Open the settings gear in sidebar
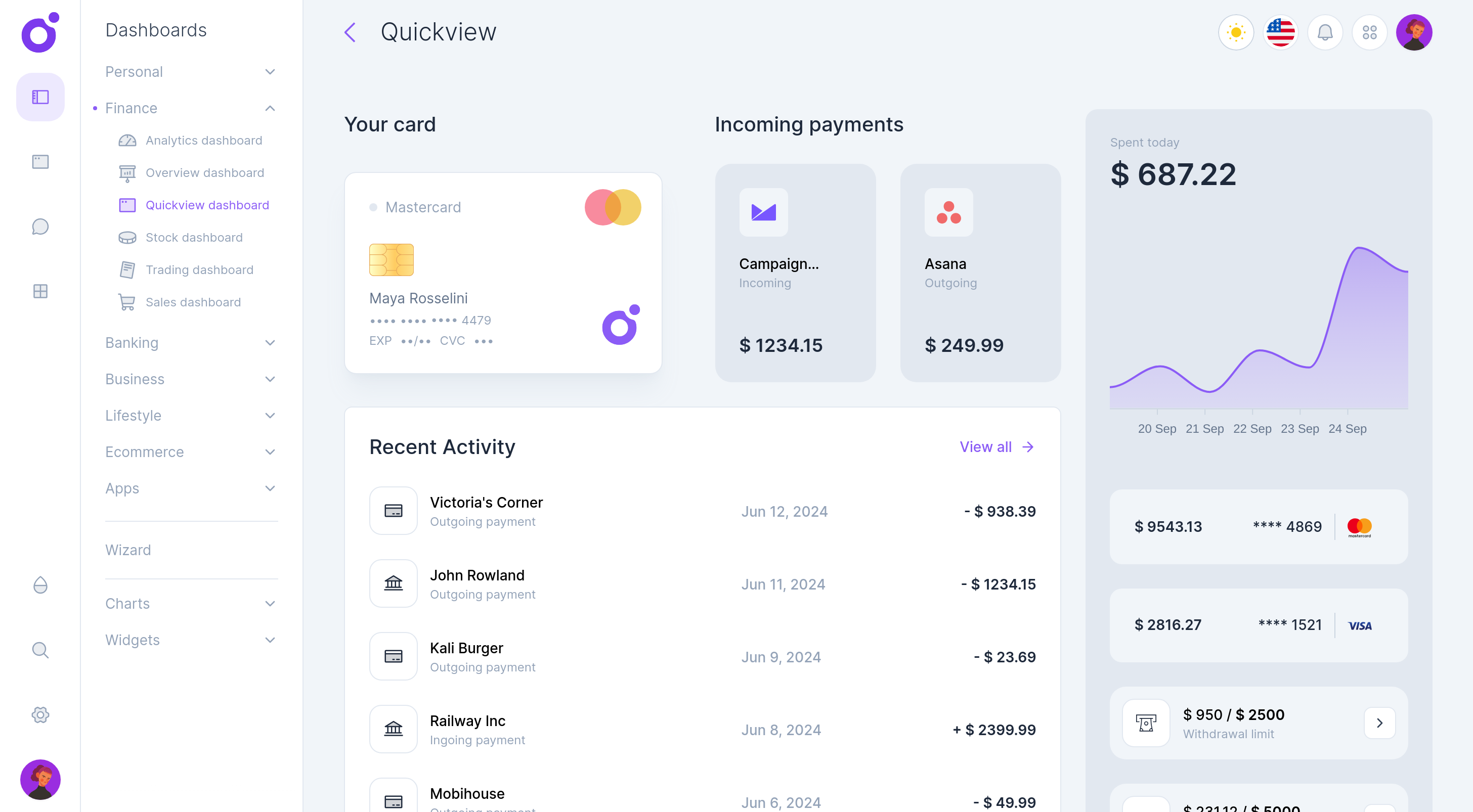The image size is (1473, 812). 40,715
